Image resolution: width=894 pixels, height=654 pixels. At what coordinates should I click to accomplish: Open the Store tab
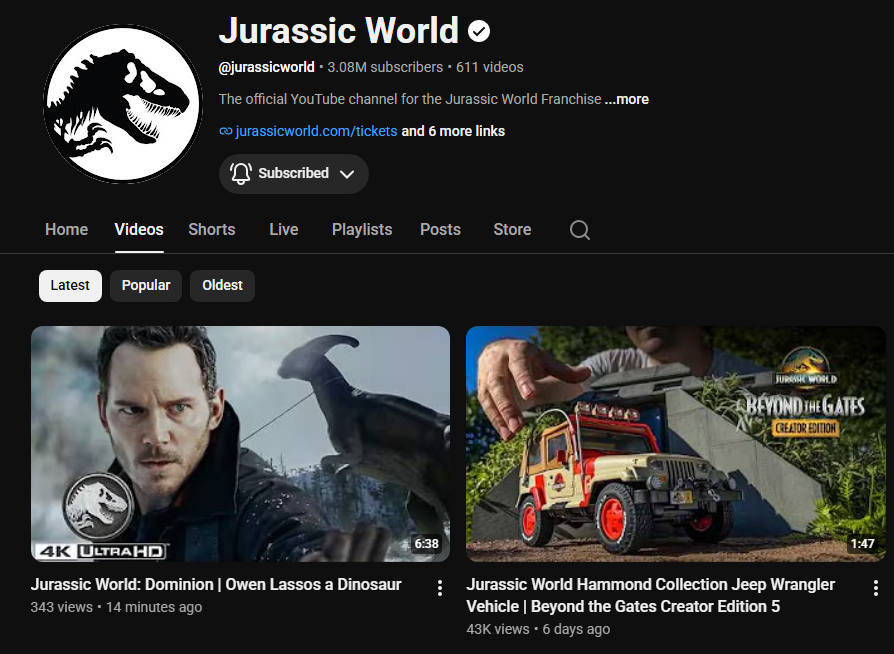coord(512,229)
